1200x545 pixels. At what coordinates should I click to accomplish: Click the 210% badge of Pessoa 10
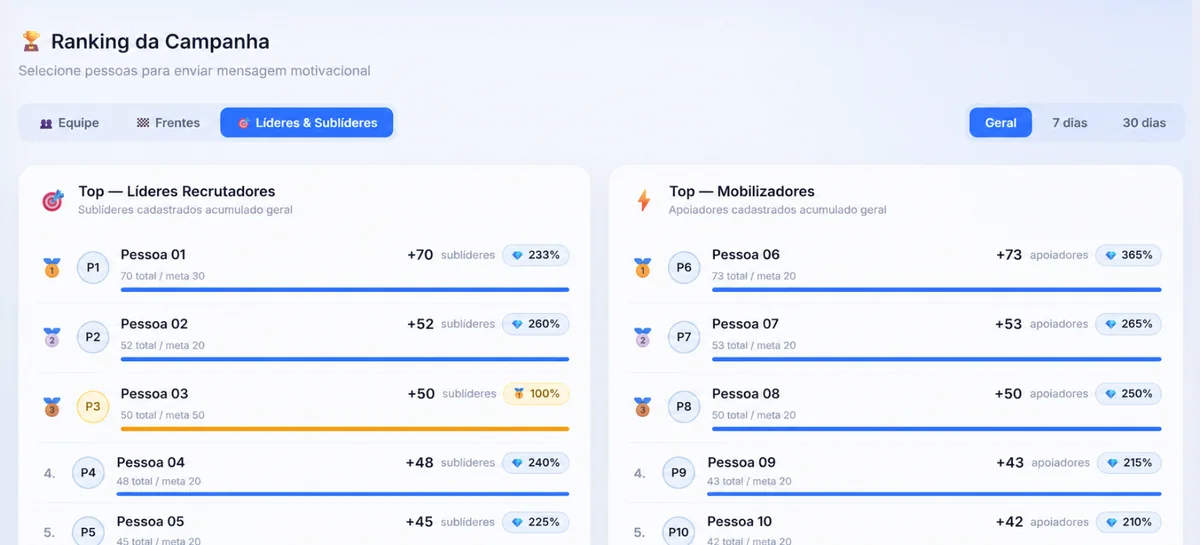click(1129, 522)
